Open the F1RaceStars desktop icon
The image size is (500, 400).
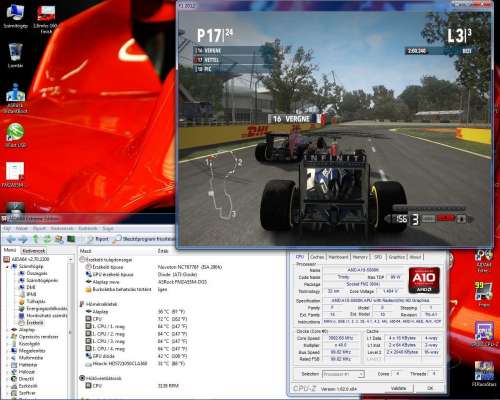pyautogui.click(x=484, y=374)
